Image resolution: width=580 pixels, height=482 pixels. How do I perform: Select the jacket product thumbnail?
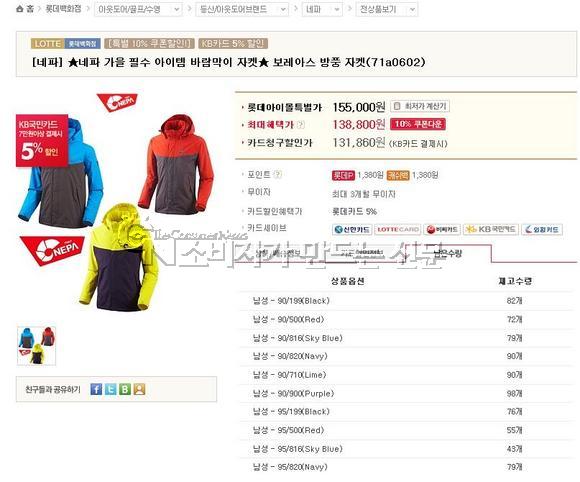36,346
